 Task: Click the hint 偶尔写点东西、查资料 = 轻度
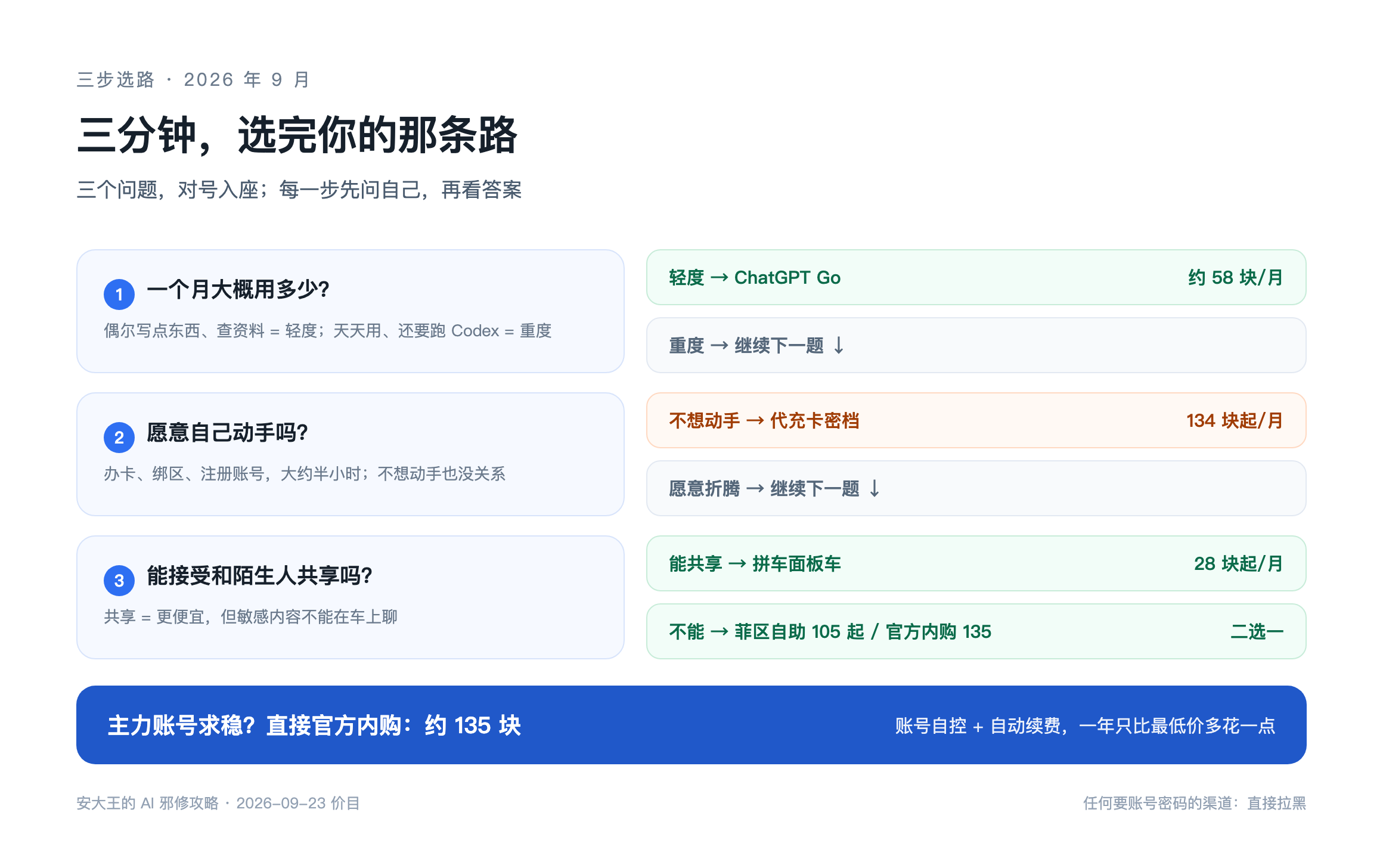point(328,331)
